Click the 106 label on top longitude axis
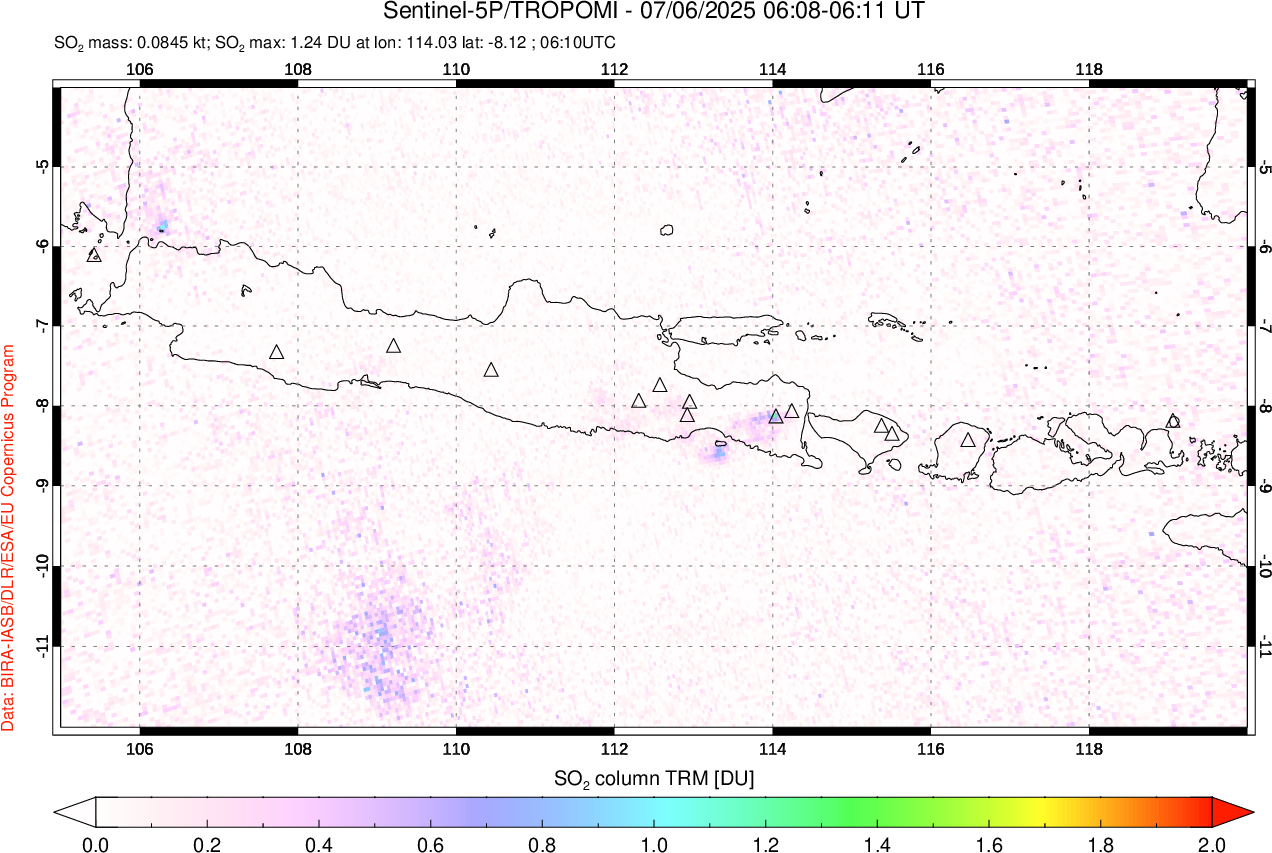This screenshot has height=853, width=1272. click(x=140, y=69)
